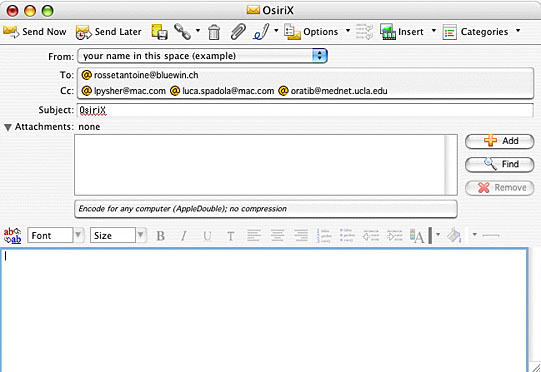The image size is (541, 372).
Task: Open the Insert dropdown arrow
Action: click(x=434, y=31)
